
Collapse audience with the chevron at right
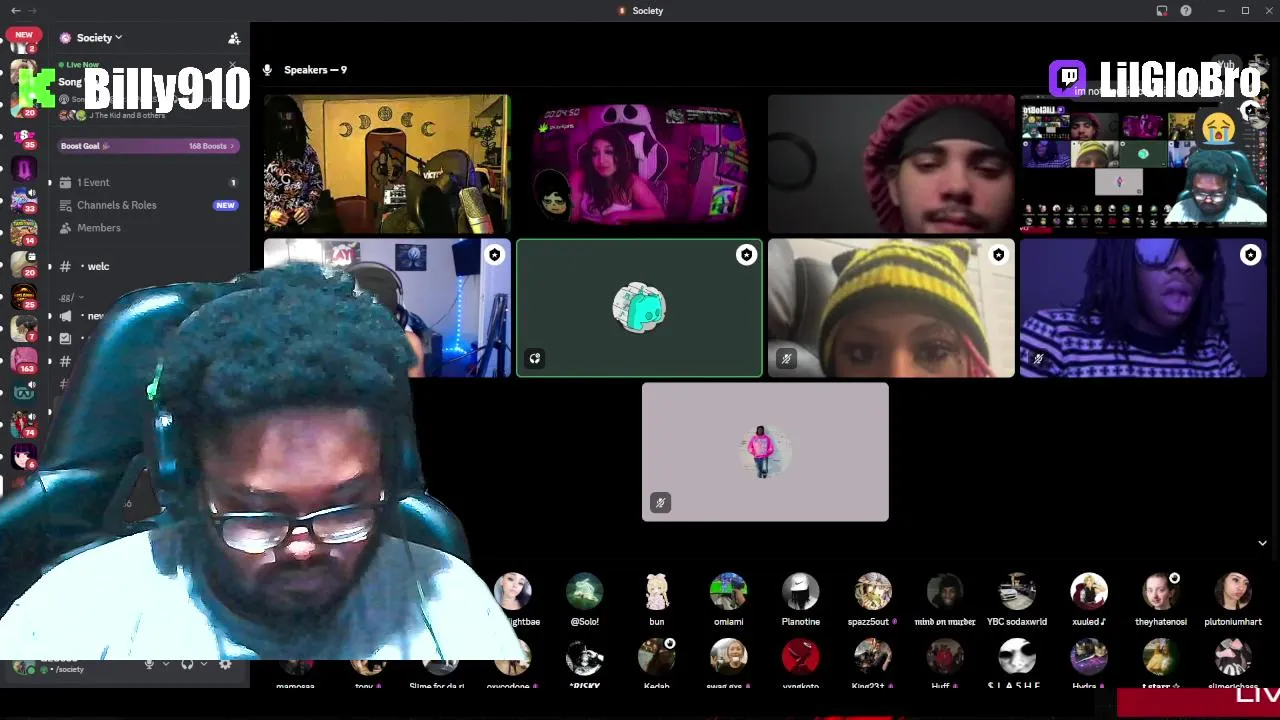[x=1262, y=543]
